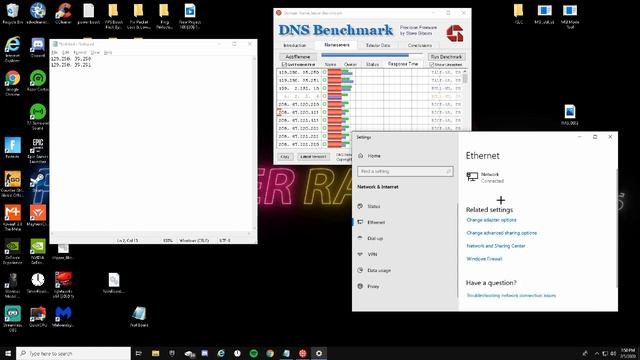The height and width of the screenshot is (360, 640).
Task: Open the Streamlabs OBS desktop shortcut
Action: coord(12,318)
